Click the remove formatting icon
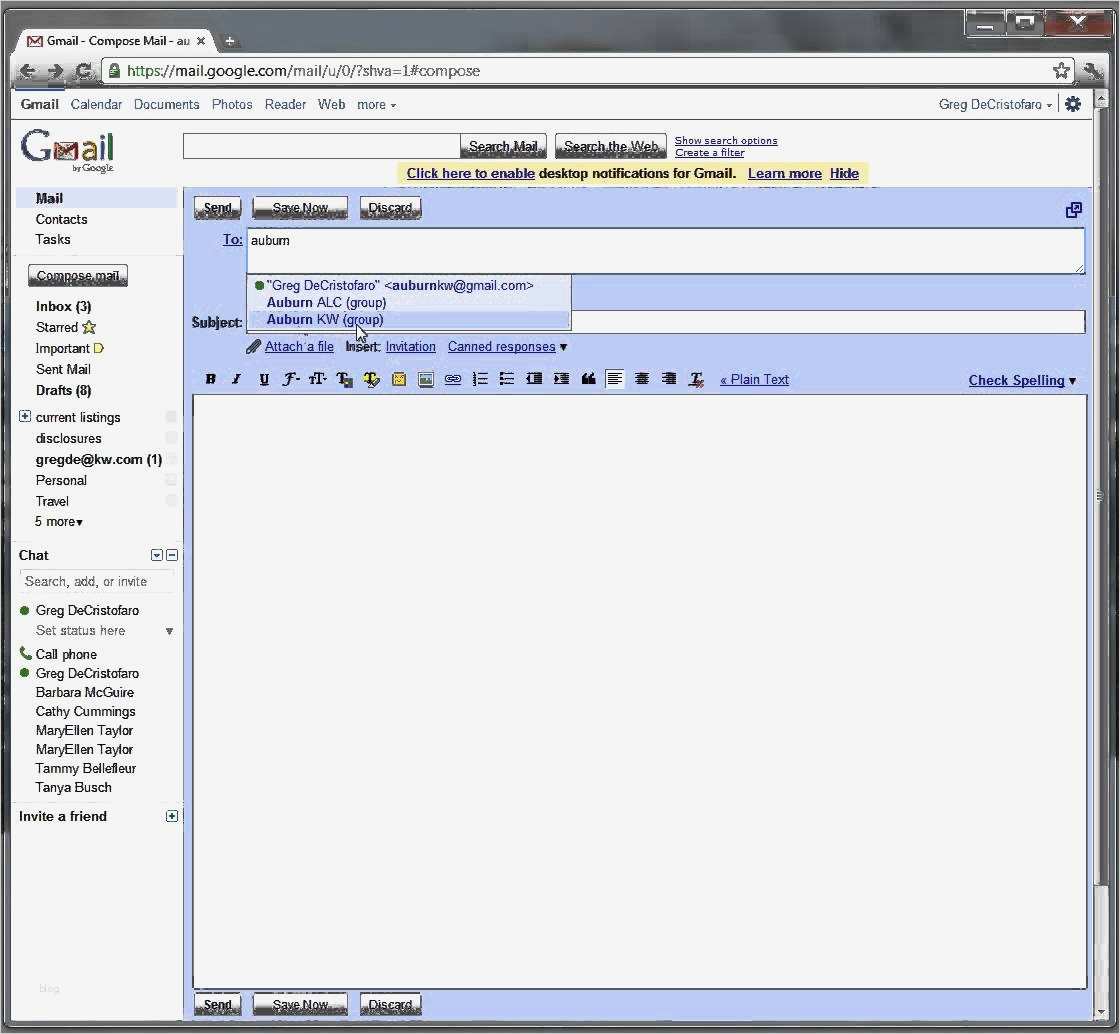Image resolution: width=1120 pixels, height=1034 pixels. [x=697, y=379]
